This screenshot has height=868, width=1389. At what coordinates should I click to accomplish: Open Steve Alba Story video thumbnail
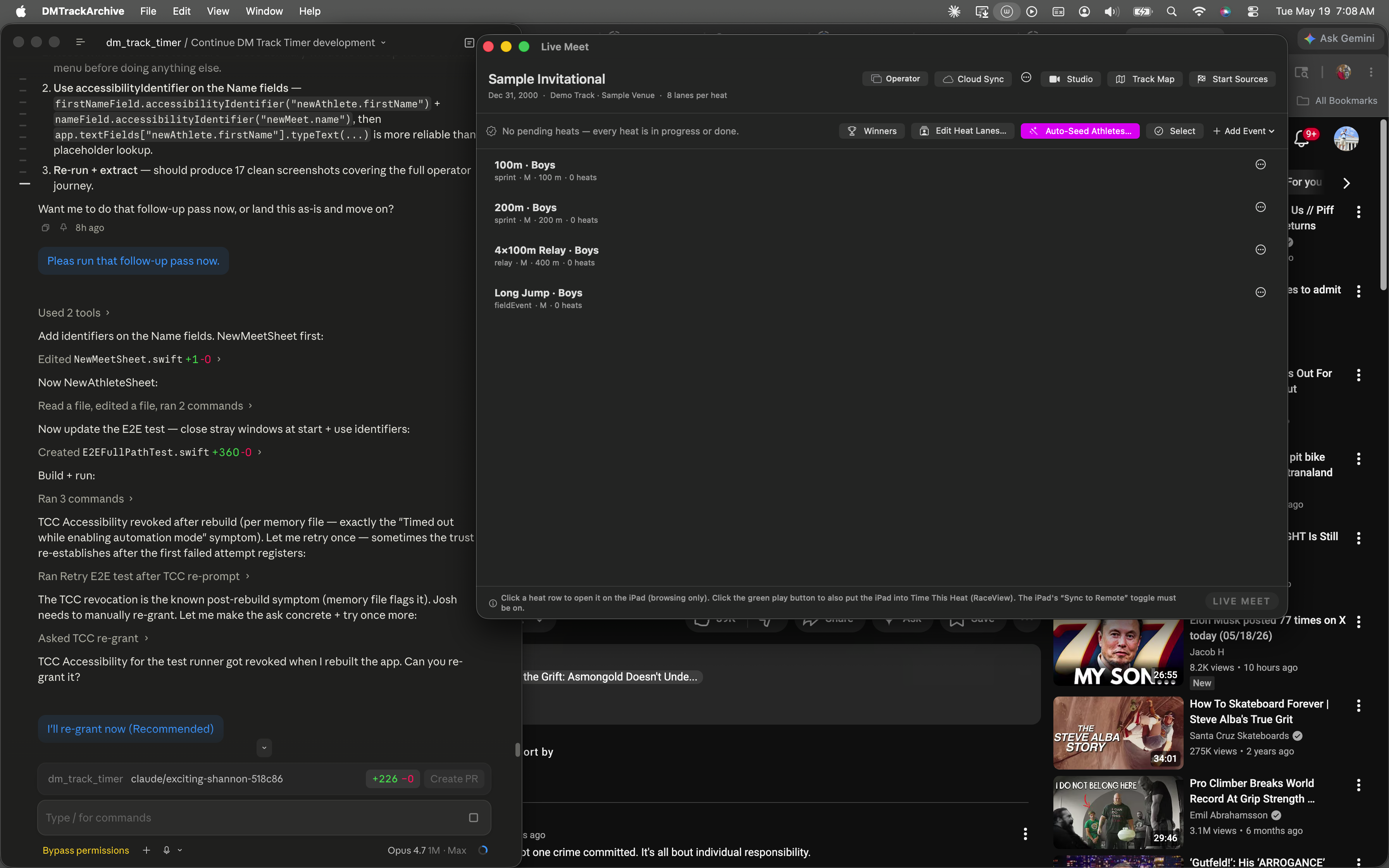point(1118,732)
